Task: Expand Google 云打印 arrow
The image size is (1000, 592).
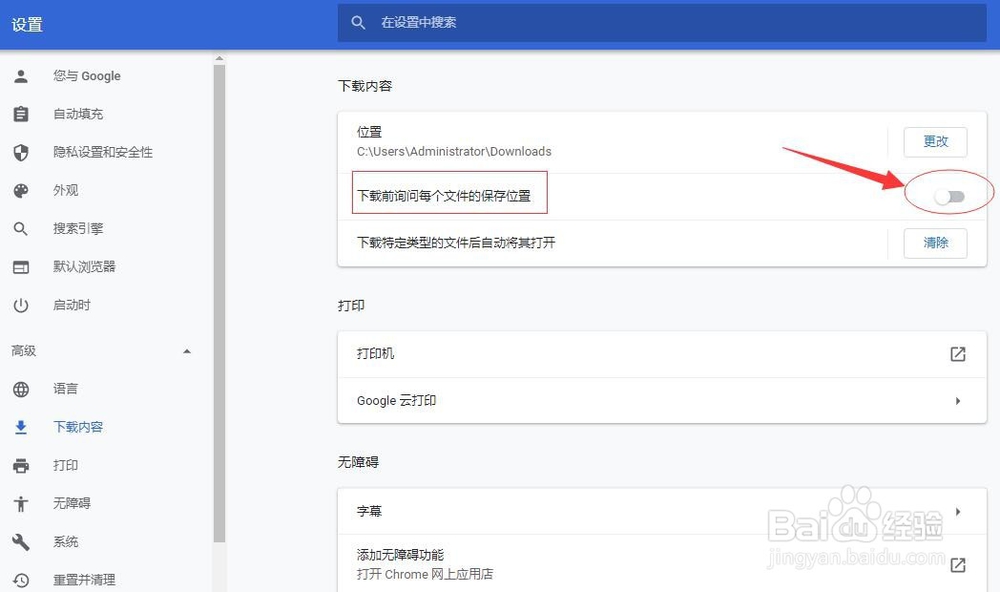Action: click(958, 401)
